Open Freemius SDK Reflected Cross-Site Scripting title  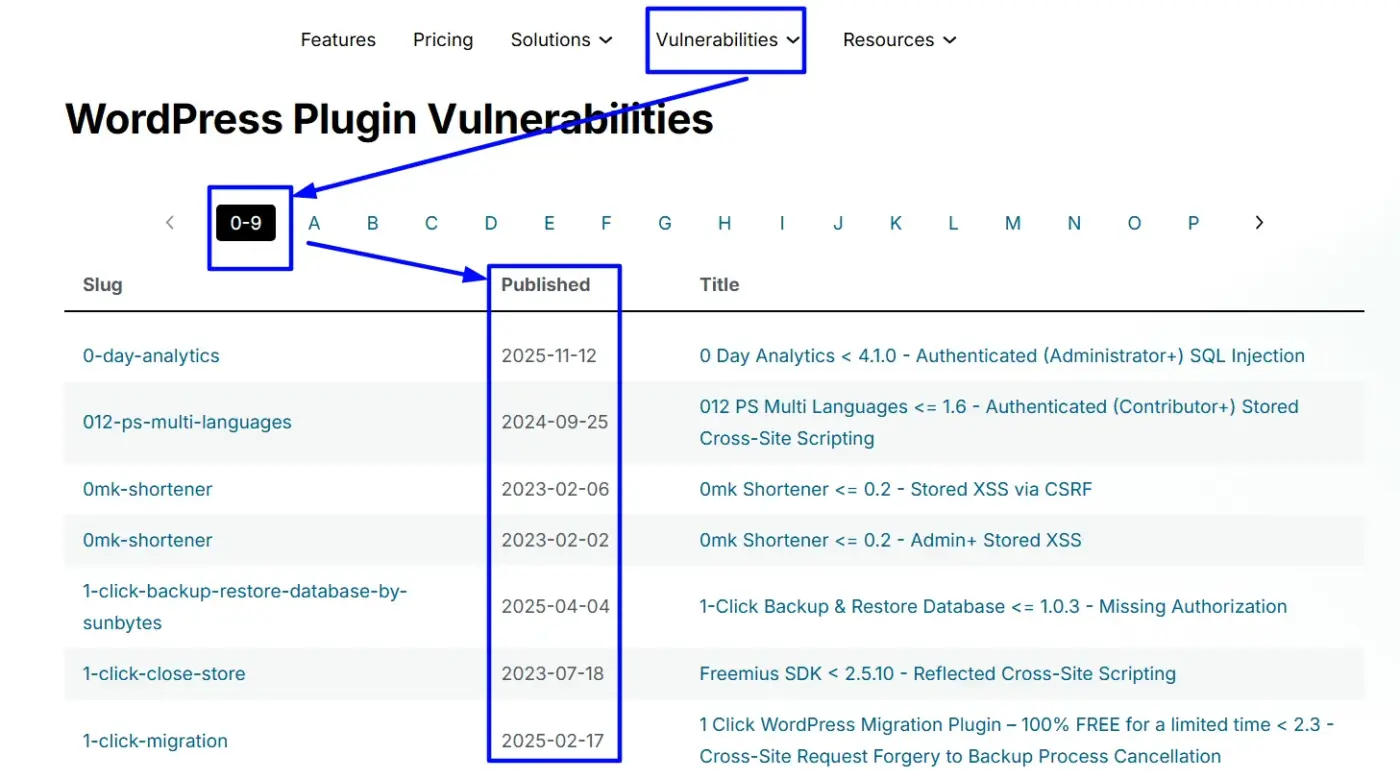(x=937, y=674)
